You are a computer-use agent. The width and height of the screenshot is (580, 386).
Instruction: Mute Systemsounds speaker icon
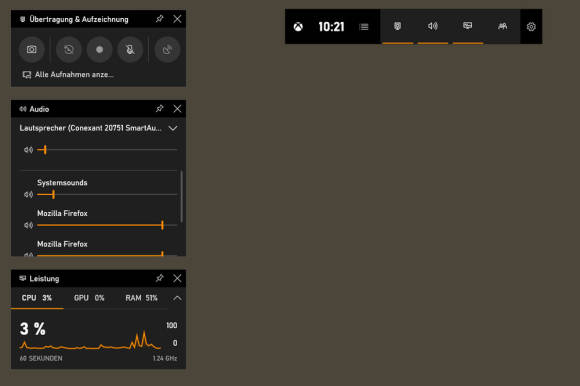tap(28, 194)
